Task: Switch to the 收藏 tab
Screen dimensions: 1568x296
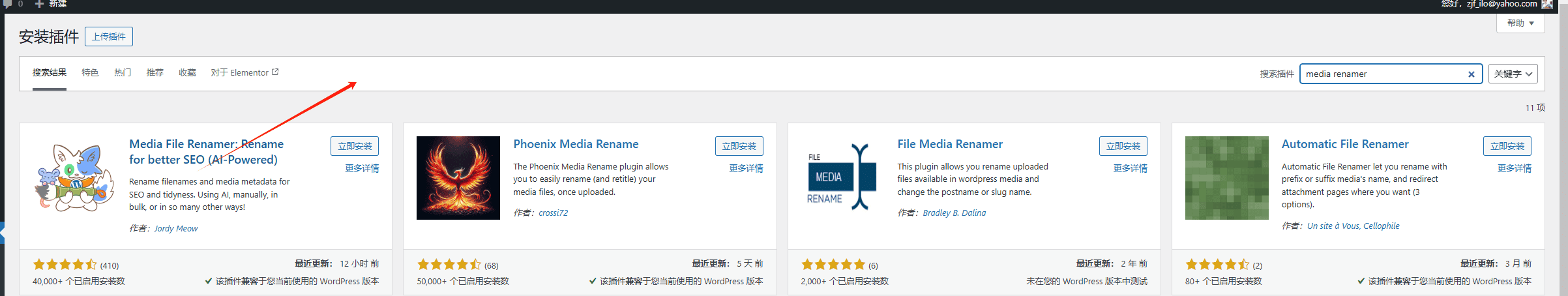Action: click(188, 72)
